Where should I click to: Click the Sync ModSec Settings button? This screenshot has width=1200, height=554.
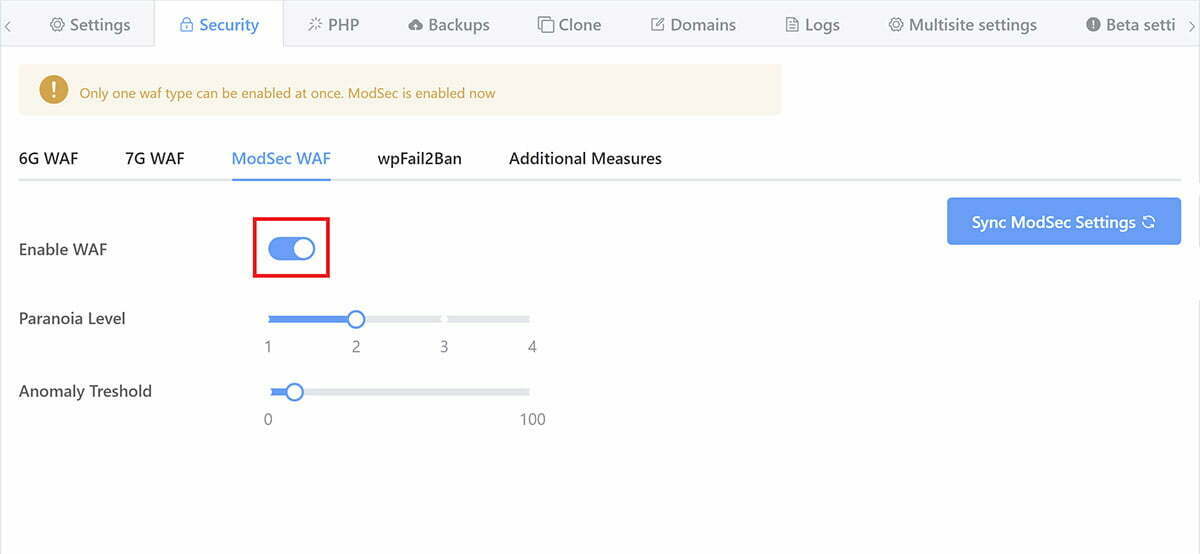[x=1064, y=222]
